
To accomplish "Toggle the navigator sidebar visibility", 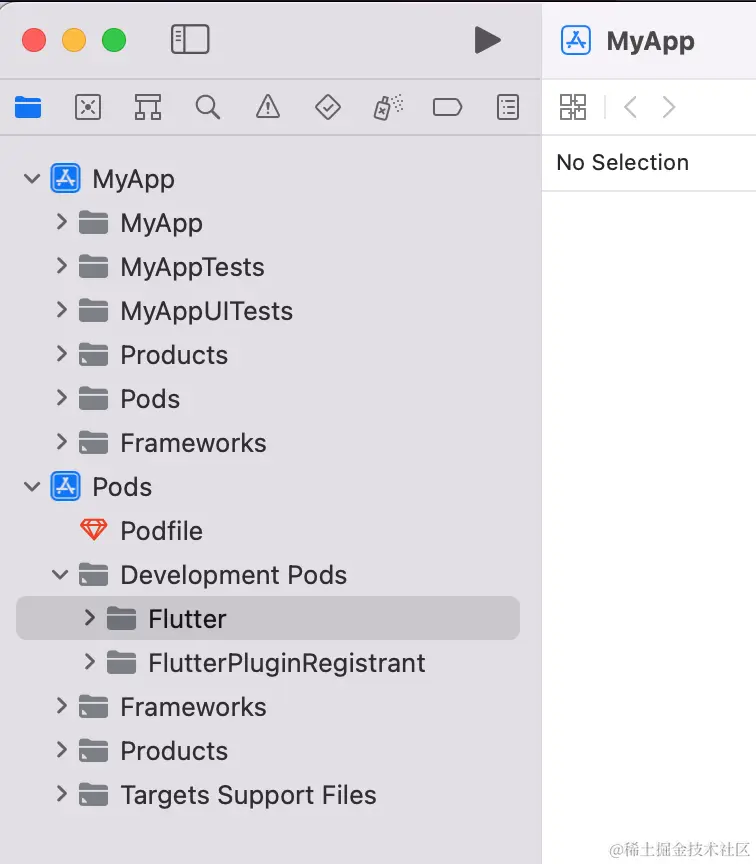I will click(190, 40).
